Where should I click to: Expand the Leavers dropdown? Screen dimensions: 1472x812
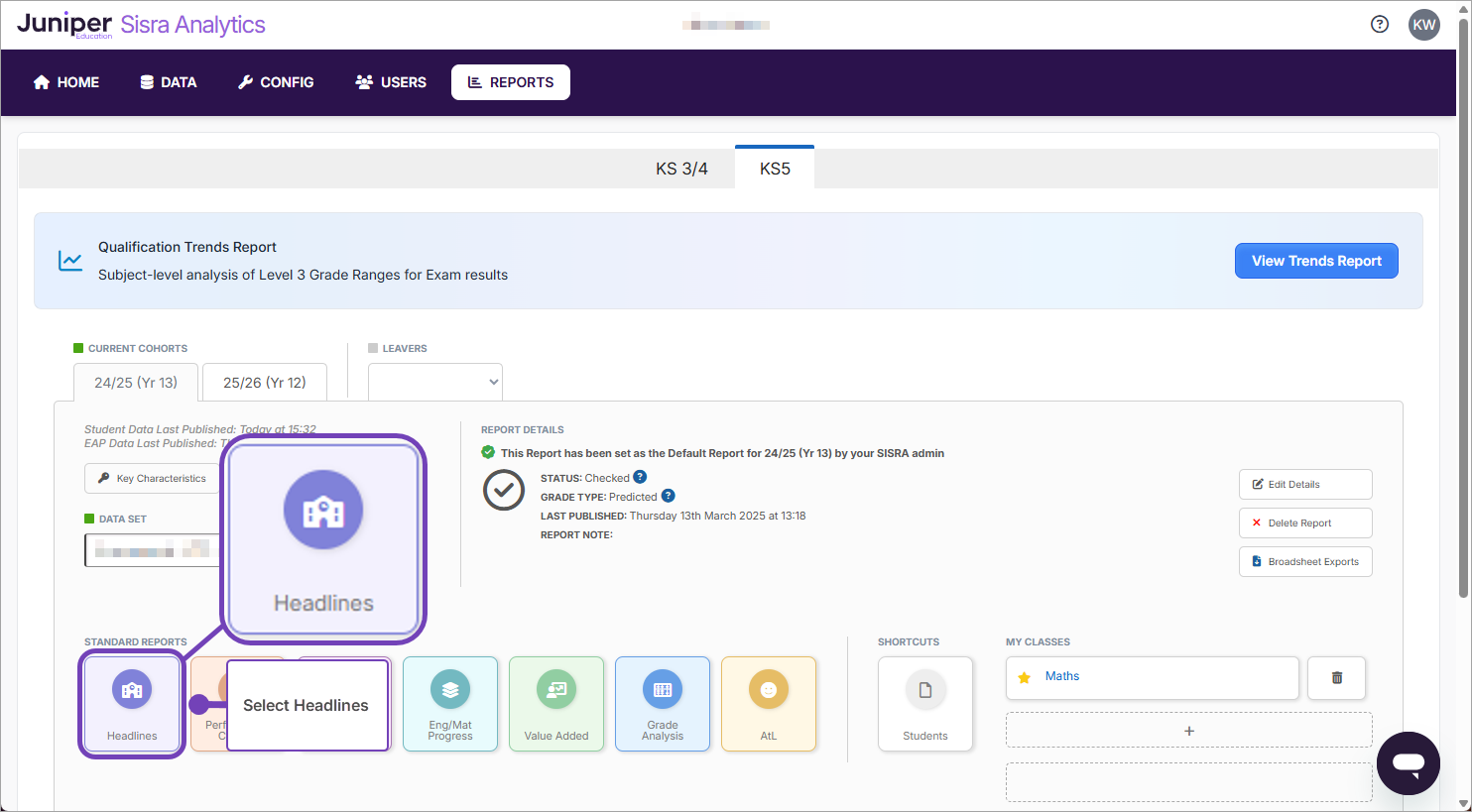coord(435,382)
